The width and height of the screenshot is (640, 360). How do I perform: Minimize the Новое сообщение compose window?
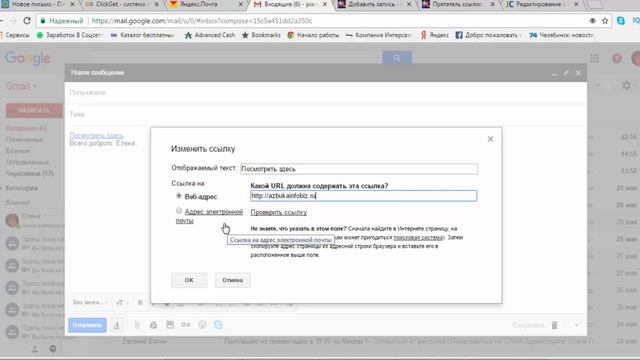tap(554, 73)
